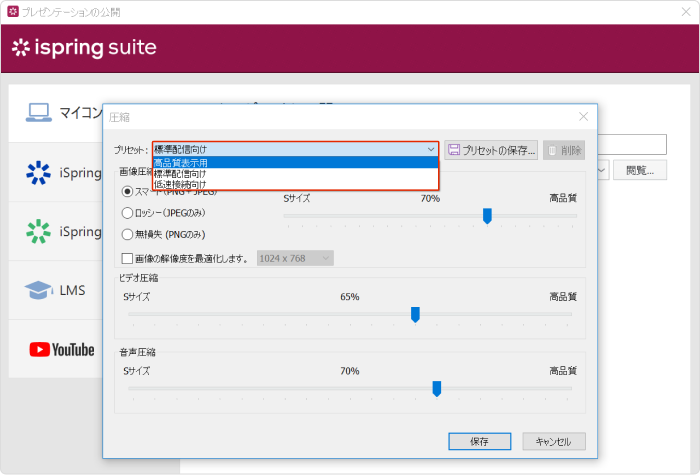
Task: Click the ispring suite logo in header
Action: coord(84,47)
